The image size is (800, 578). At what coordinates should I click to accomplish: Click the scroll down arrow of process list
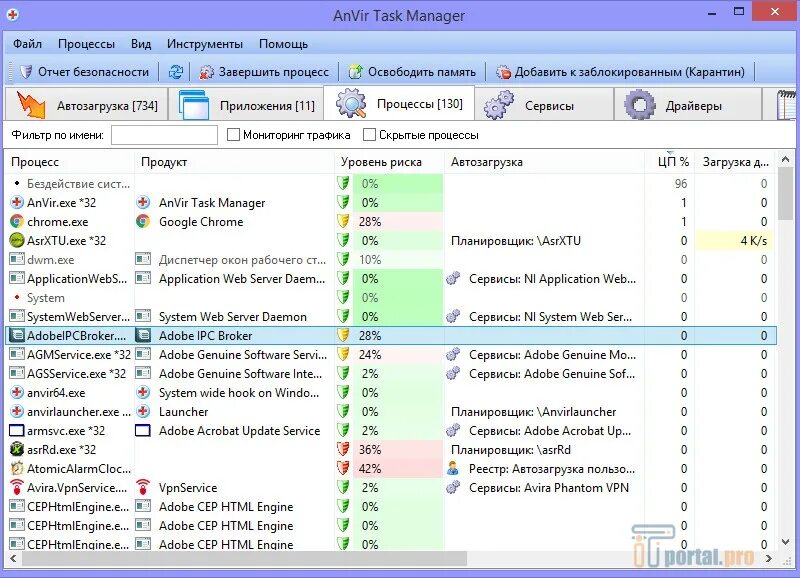(785, 542)
